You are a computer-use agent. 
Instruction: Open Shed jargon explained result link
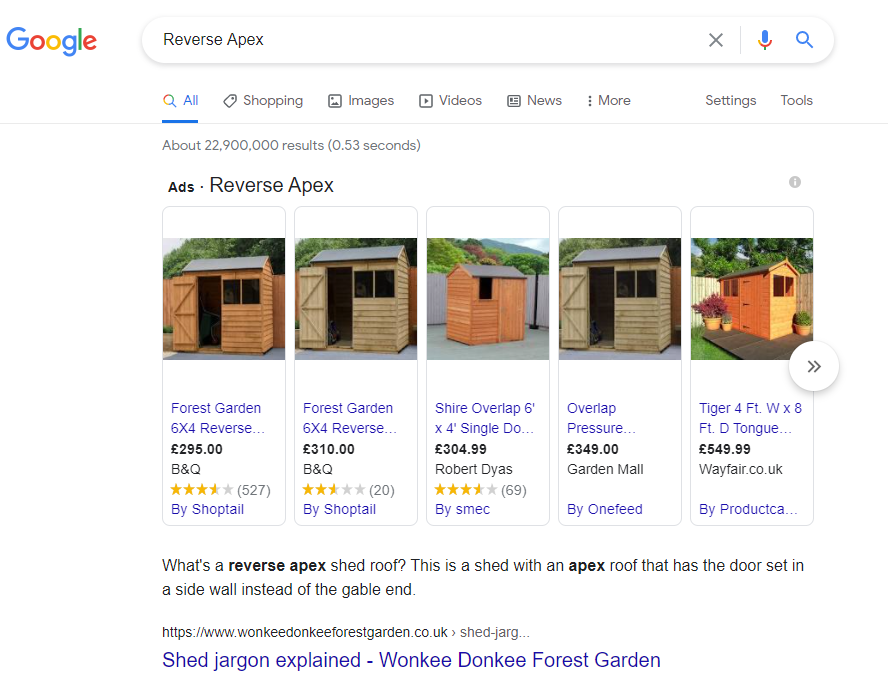click(411, 660)
